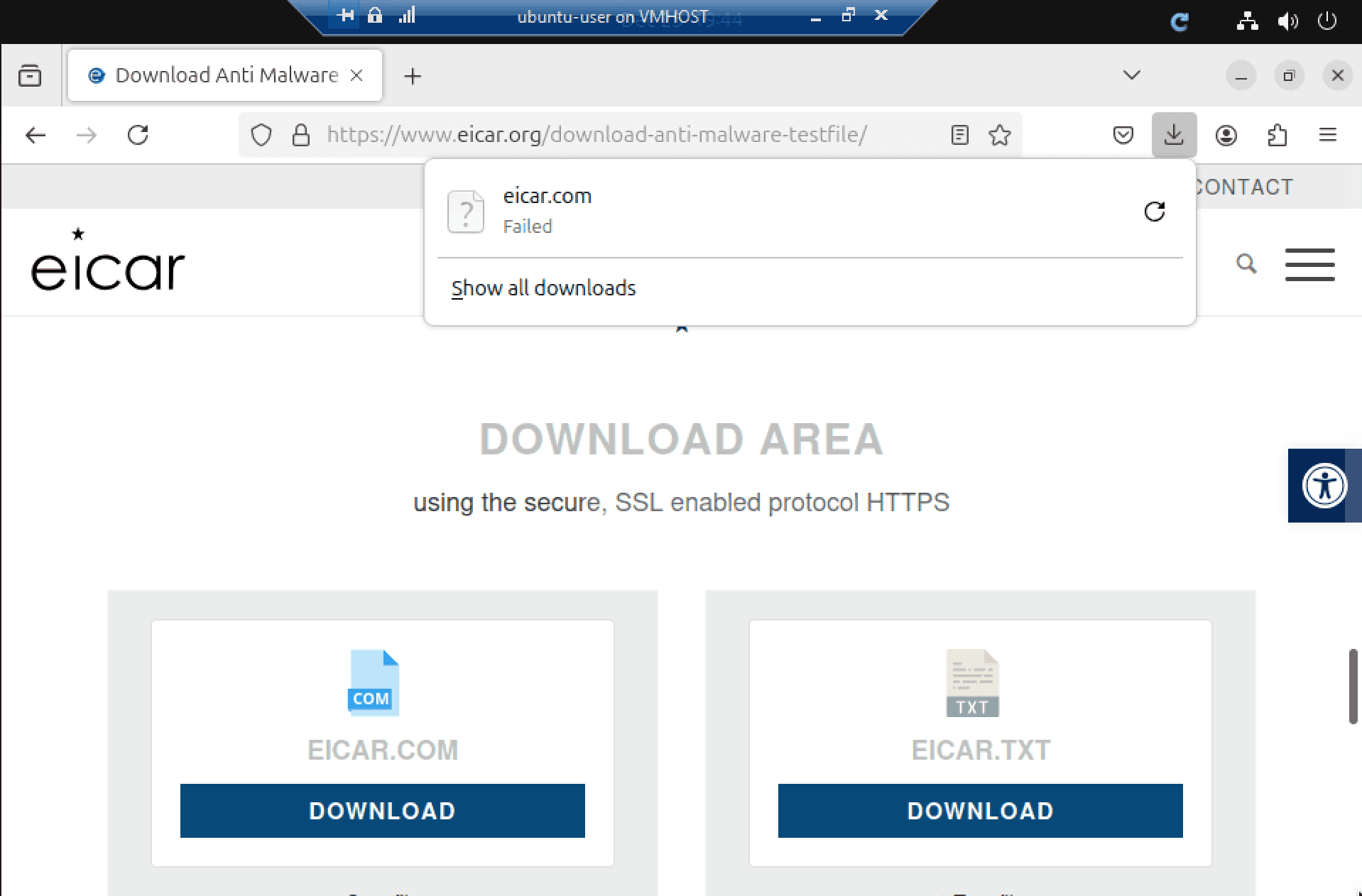Bookmark this page with the star icon
1362x896 pixels.
point(1000,135)
